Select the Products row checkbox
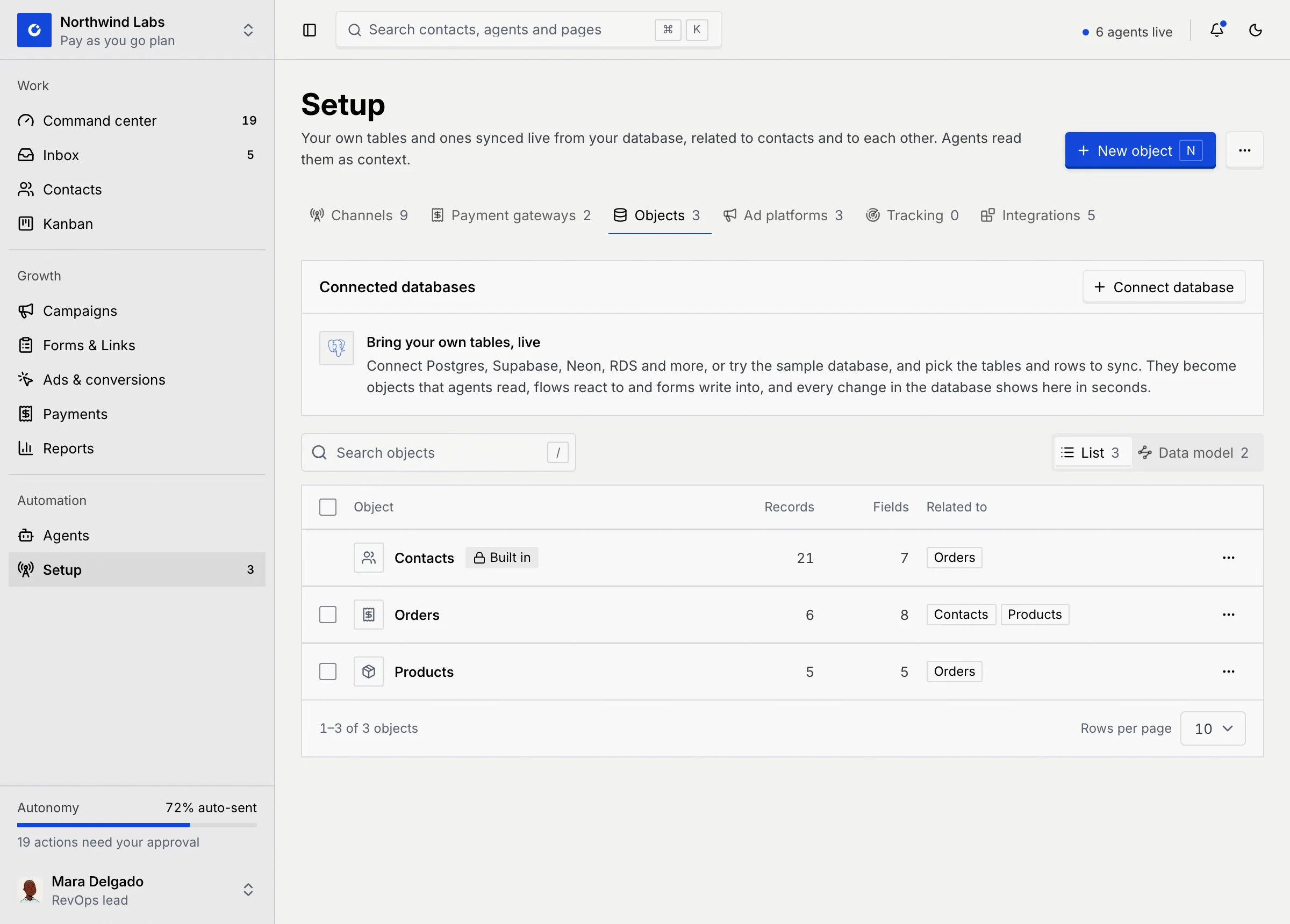The image size is (1290, 924). (x=328, y=672)
